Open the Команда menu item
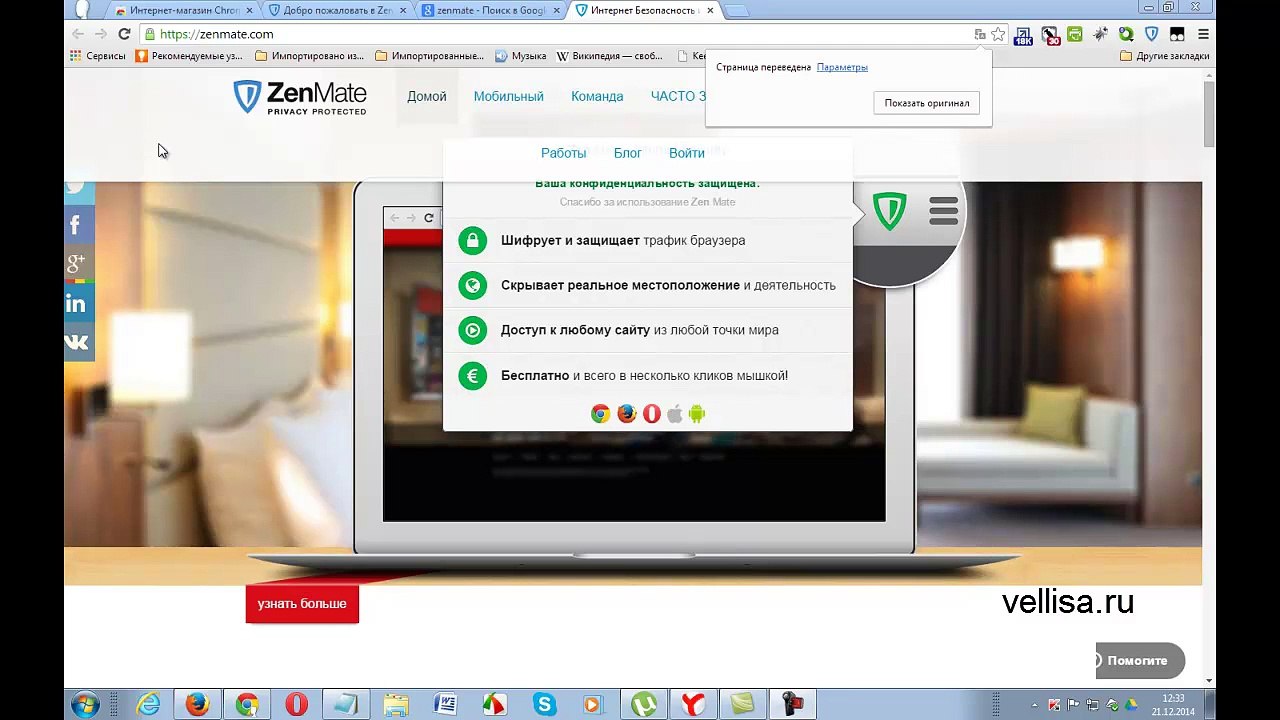1280x720 pixels. pyautogui.click(x=597, y=96)
